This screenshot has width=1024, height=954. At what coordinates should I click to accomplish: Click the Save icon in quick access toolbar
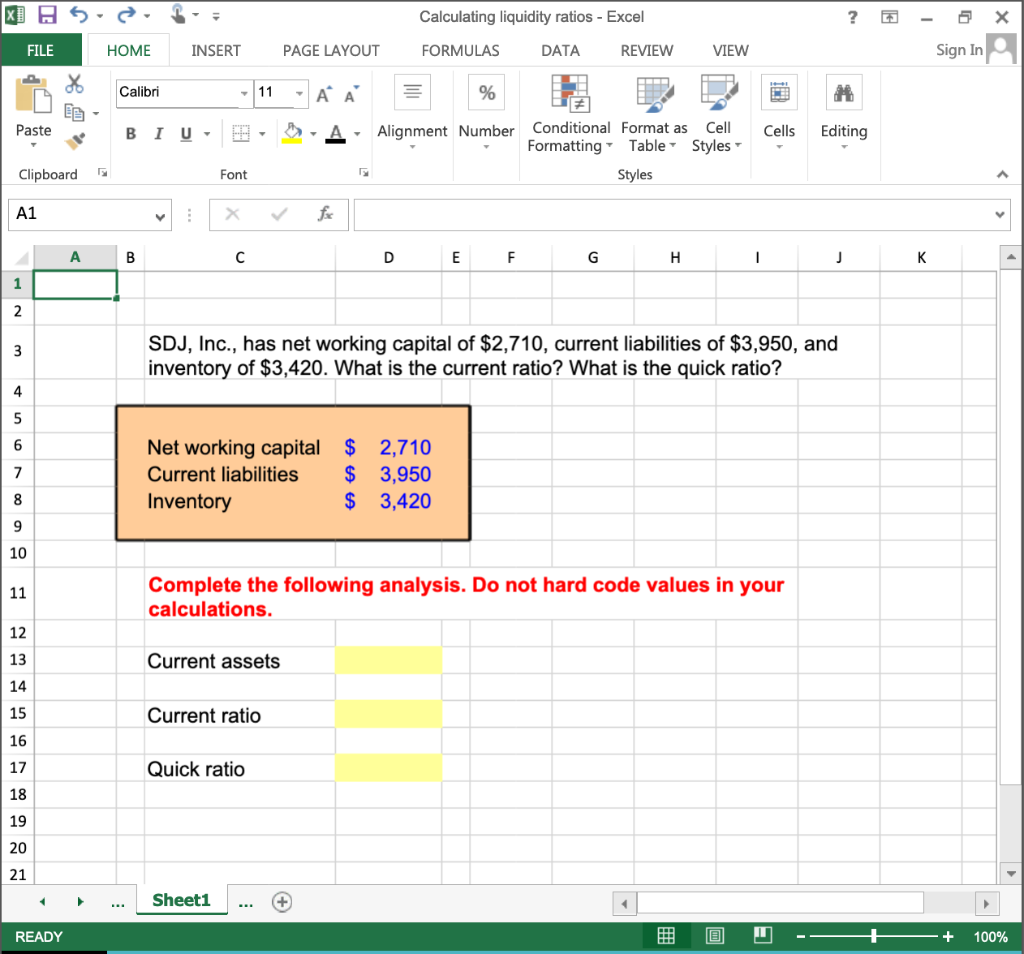pos(47,15)
